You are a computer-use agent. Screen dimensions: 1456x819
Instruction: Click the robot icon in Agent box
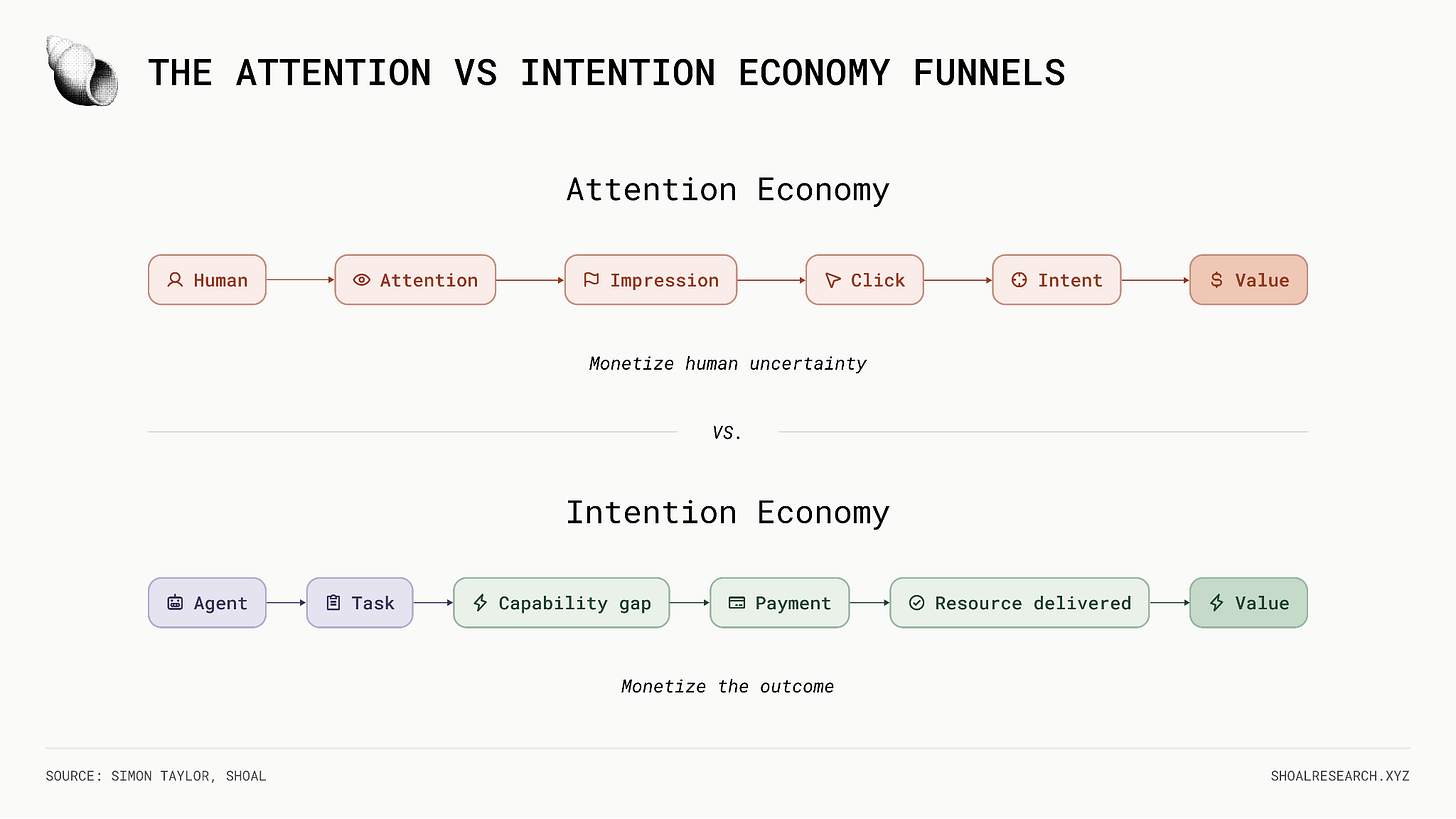pyautogui.click(x=175, y=603)
